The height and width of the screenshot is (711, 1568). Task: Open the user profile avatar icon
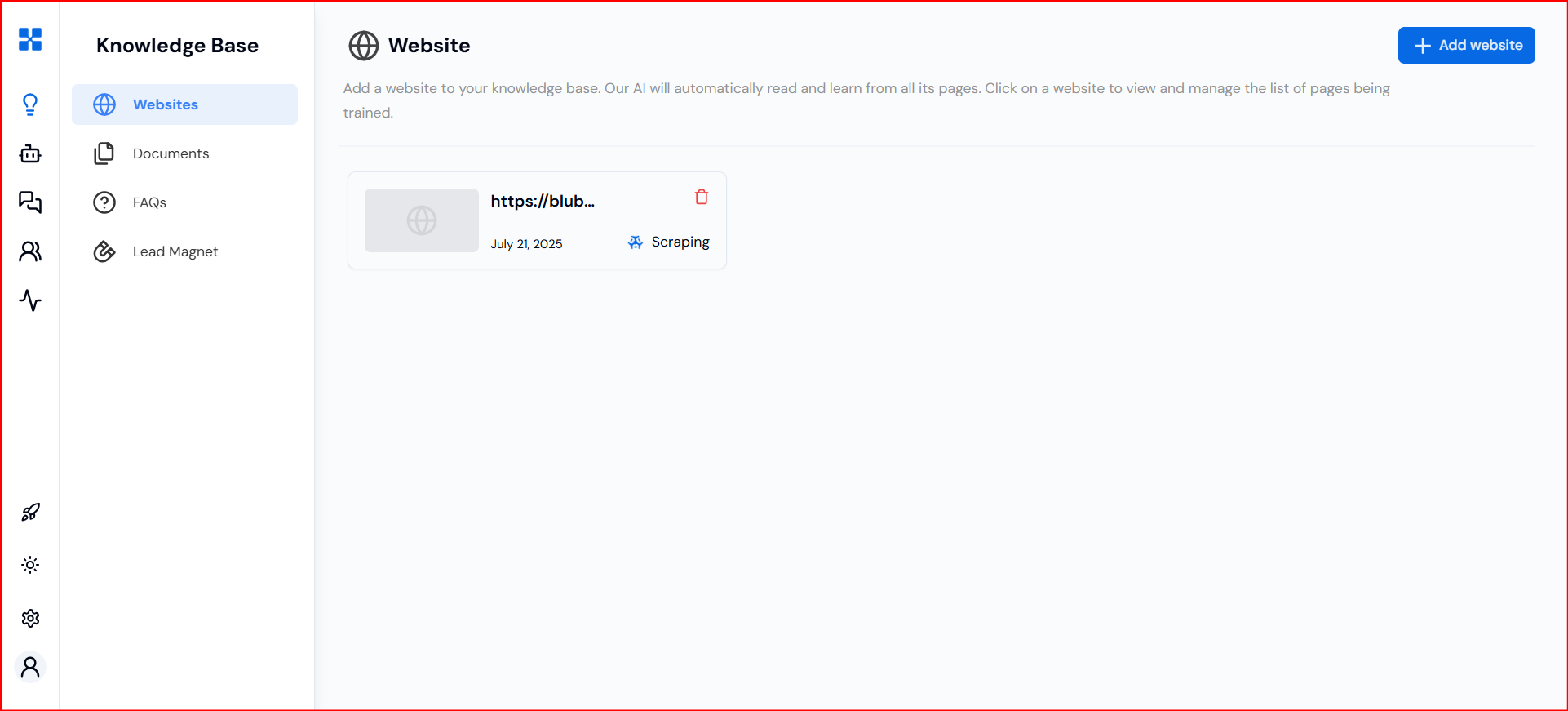coord(30,668)
